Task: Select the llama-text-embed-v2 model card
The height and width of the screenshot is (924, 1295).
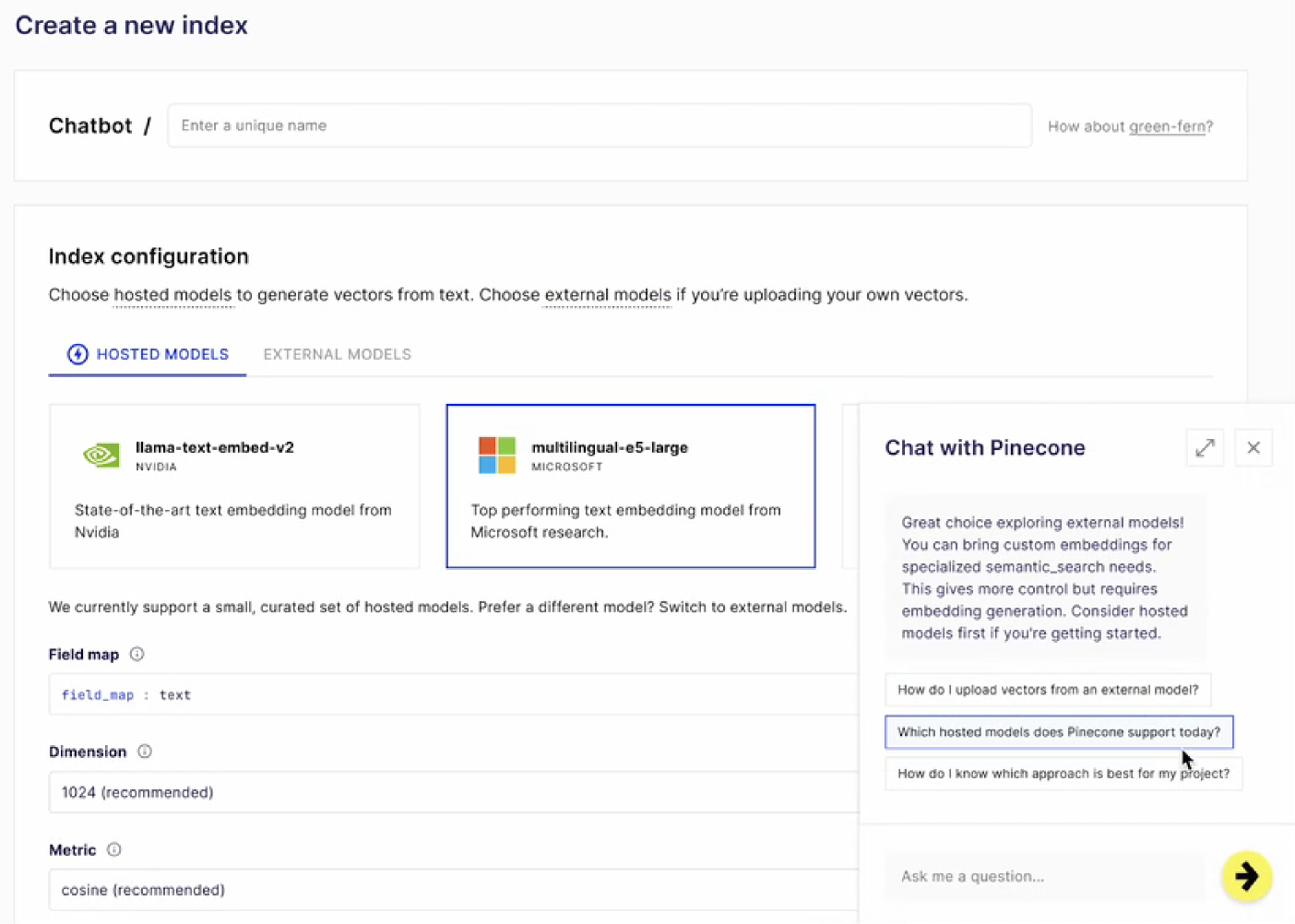Action: (234, 486)
